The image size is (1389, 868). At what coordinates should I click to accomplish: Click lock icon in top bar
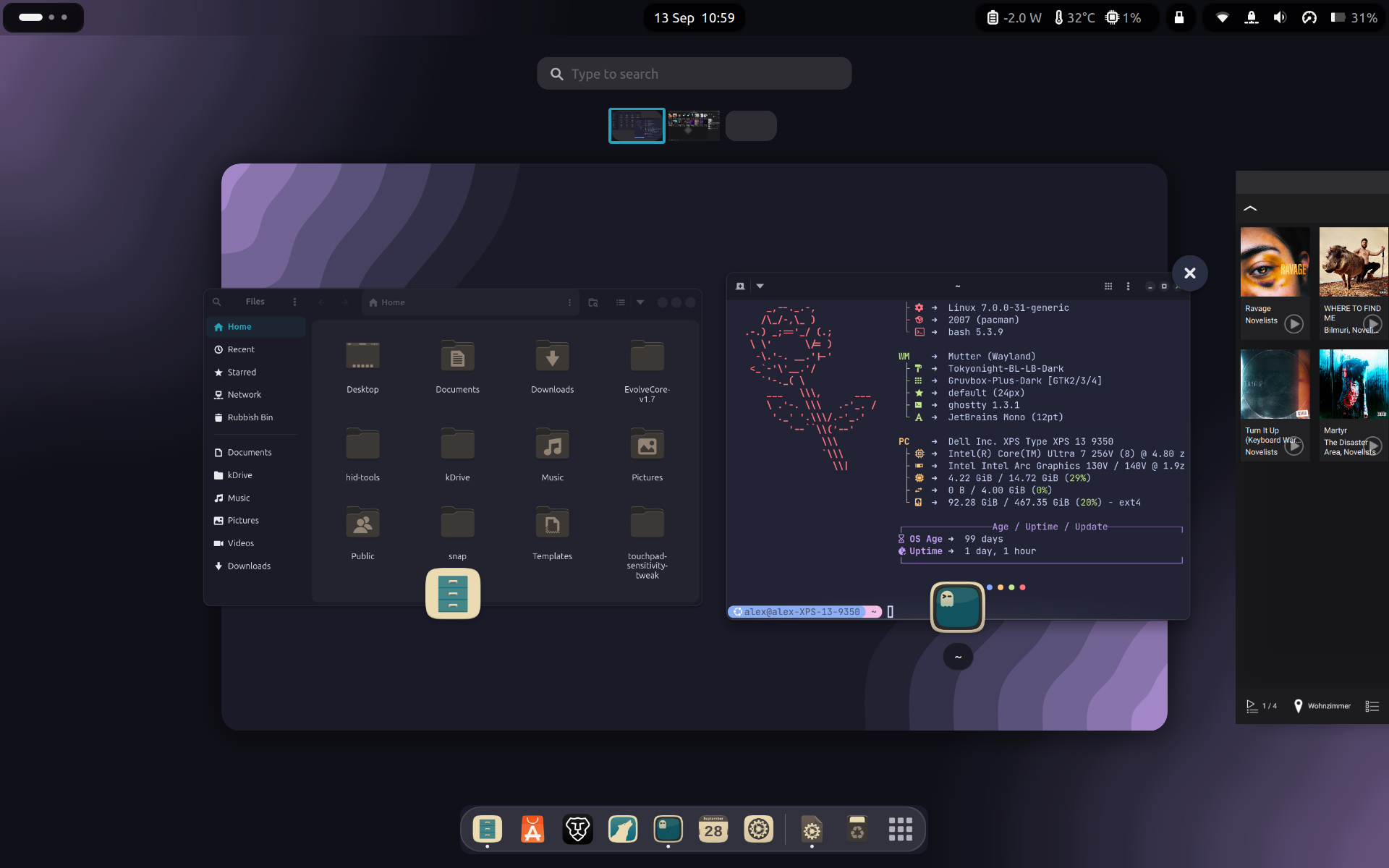[1179, 17]
